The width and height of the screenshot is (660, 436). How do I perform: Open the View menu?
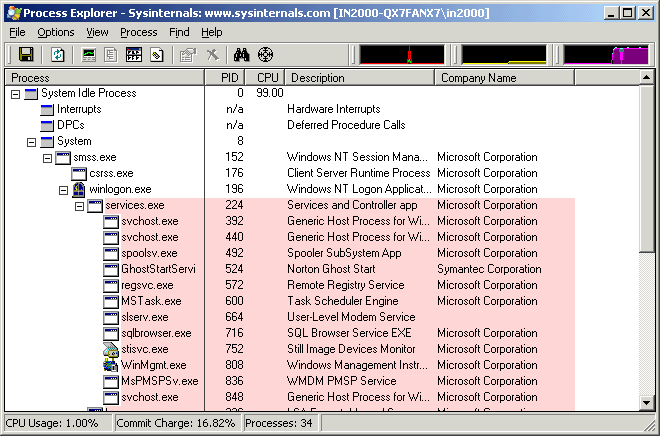pos(97,32)
